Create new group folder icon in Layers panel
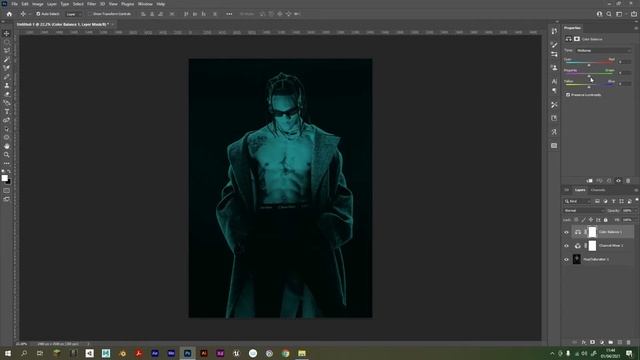640x360 pixels. pos(611,342)
